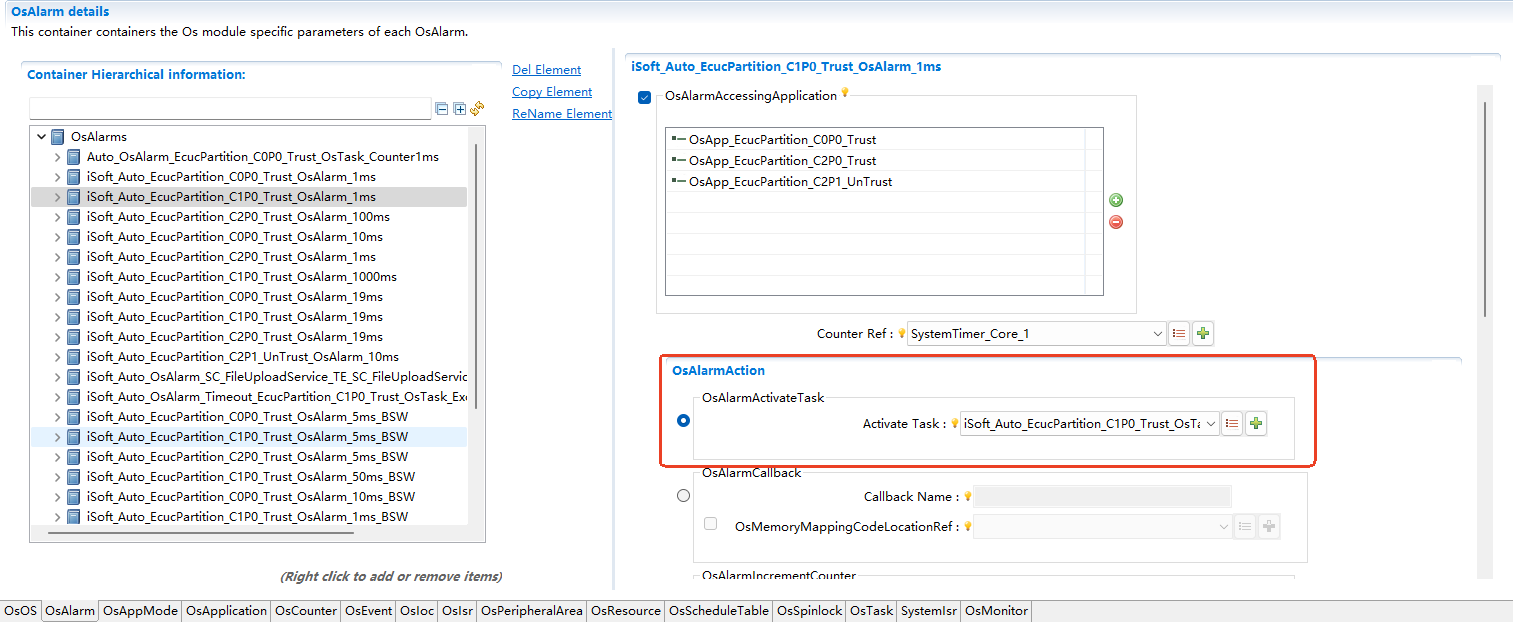
Task: Open the OsCounter tab
Action: coord(306,611)
